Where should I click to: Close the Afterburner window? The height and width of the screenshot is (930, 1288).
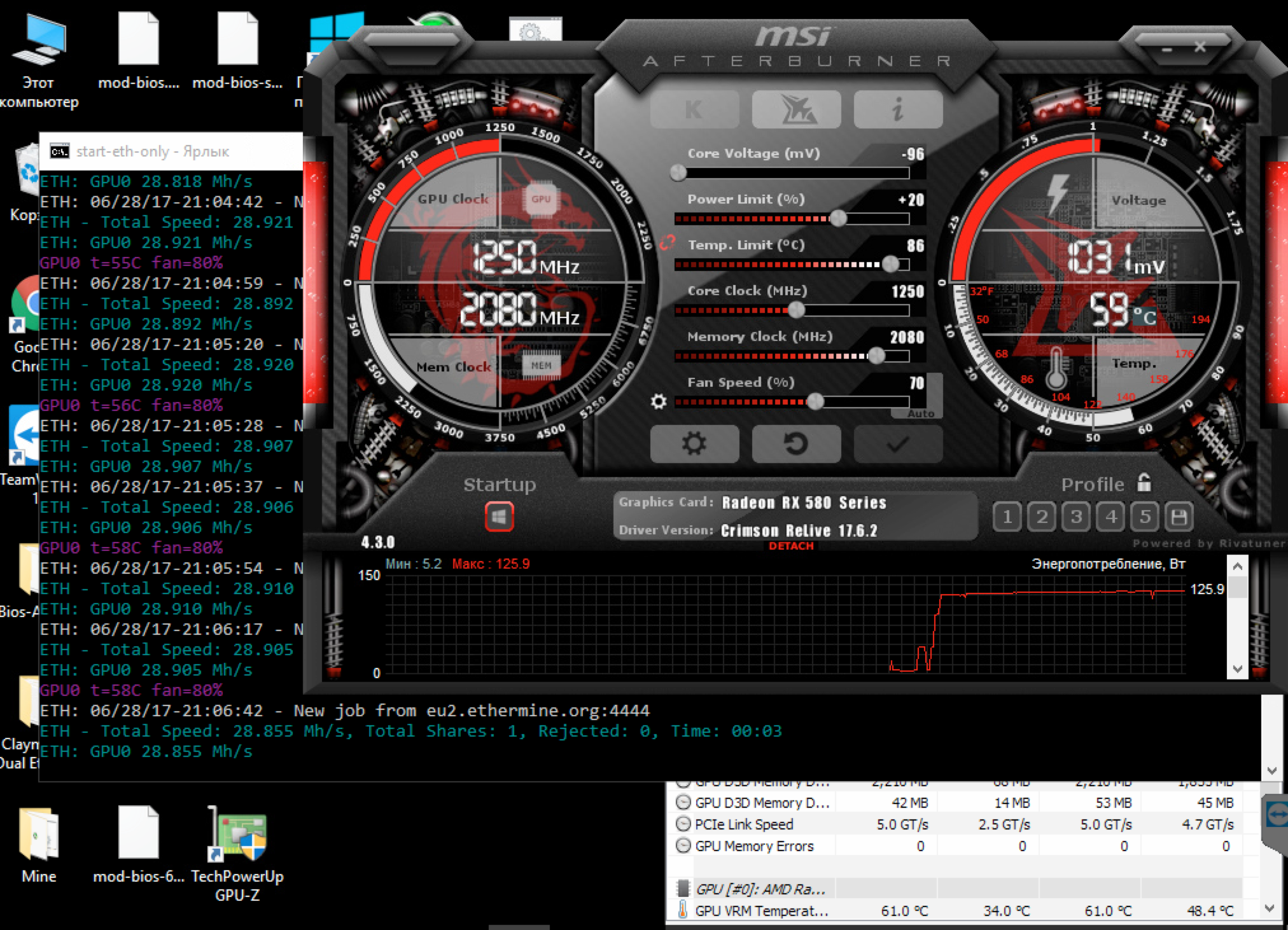(x=1200, y=47)
